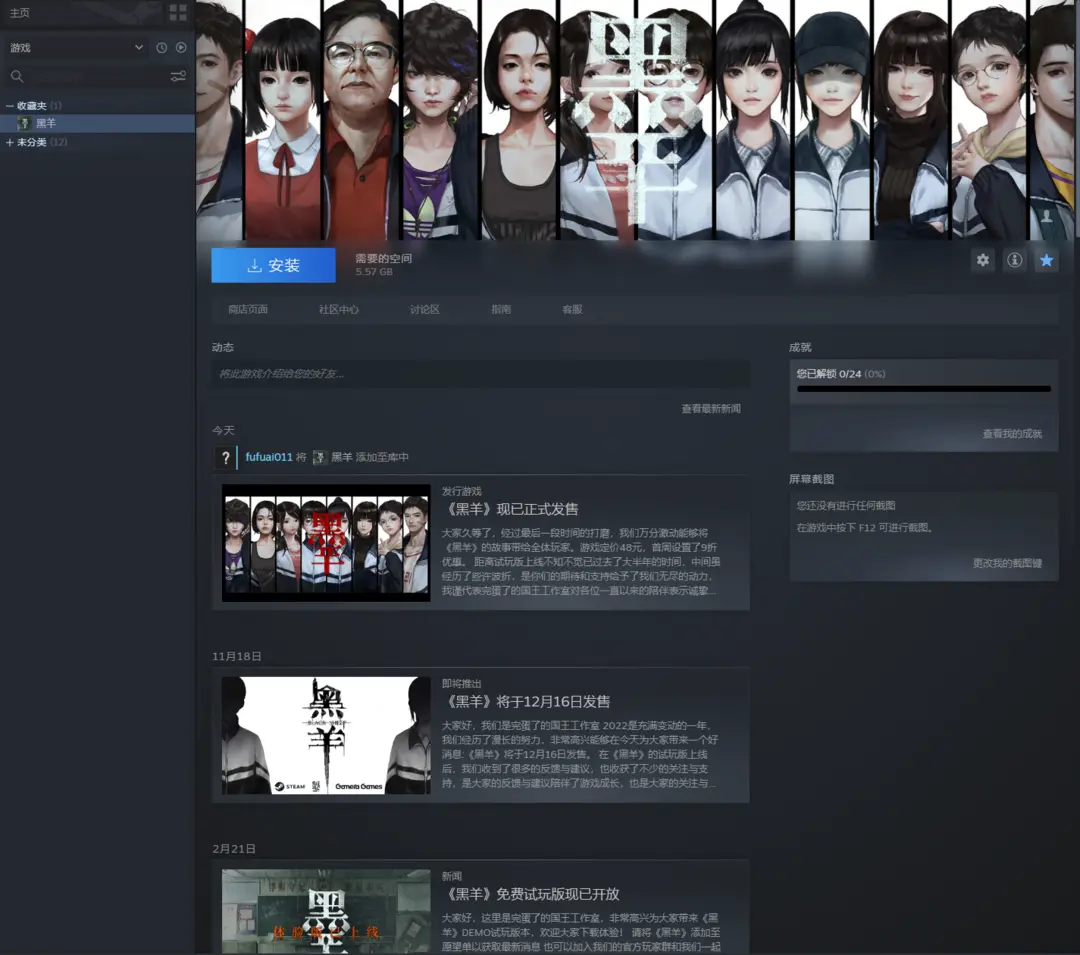Click the share-with-friends input field
Image resolution: width=1080 pixels, height=955 pixels.
coord(481,374)
